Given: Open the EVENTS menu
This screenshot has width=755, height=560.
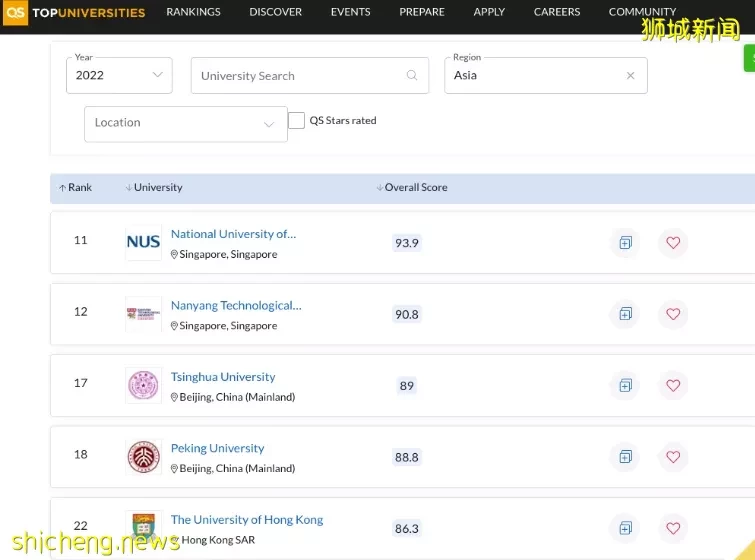Looking at the screenshot, I should pos(351,12).
